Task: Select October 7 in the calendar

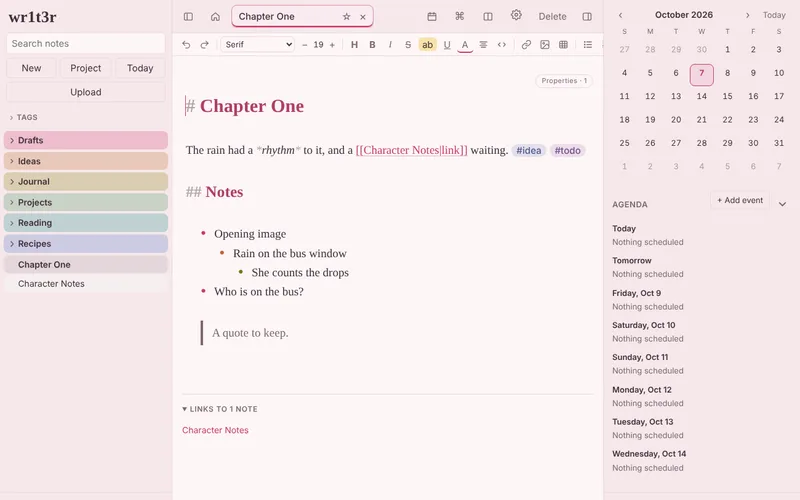Action: (x=702, y=74)
